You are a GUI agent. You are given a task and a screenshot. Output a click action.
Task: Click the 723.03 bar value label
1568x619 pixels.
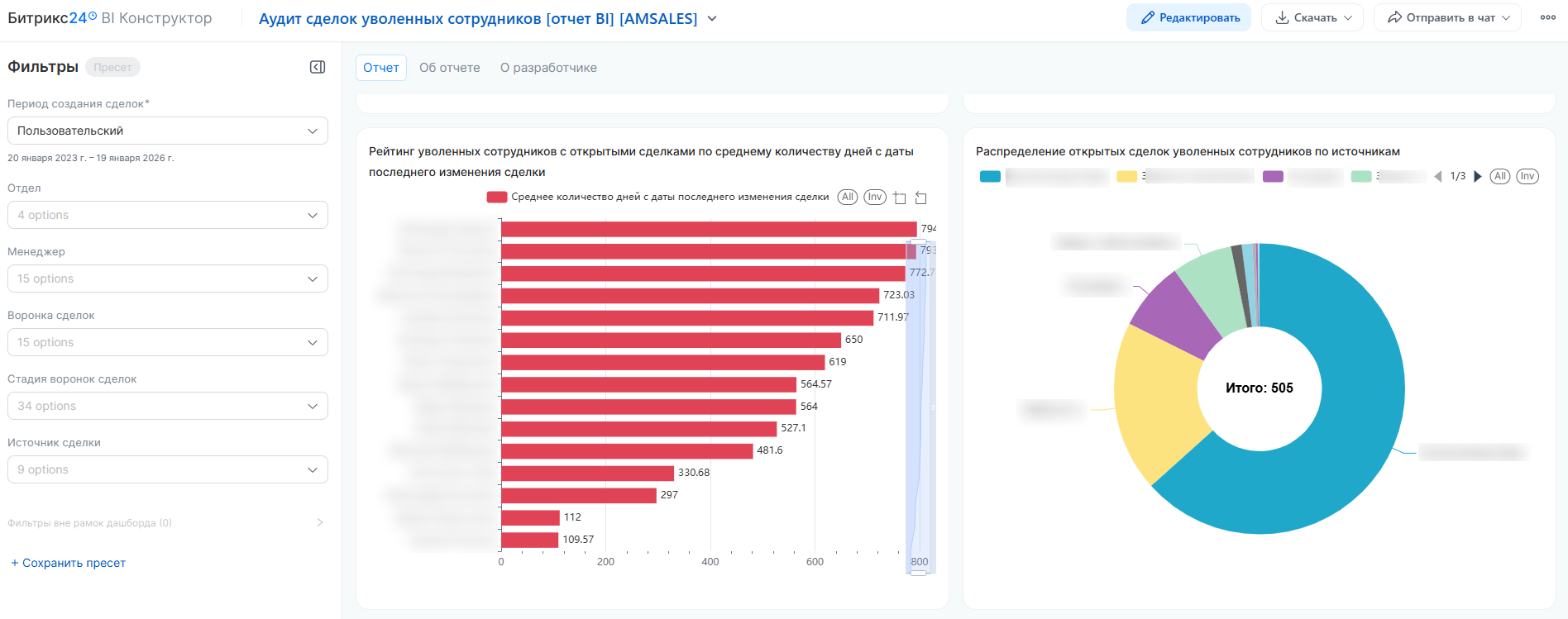[899, 295]
